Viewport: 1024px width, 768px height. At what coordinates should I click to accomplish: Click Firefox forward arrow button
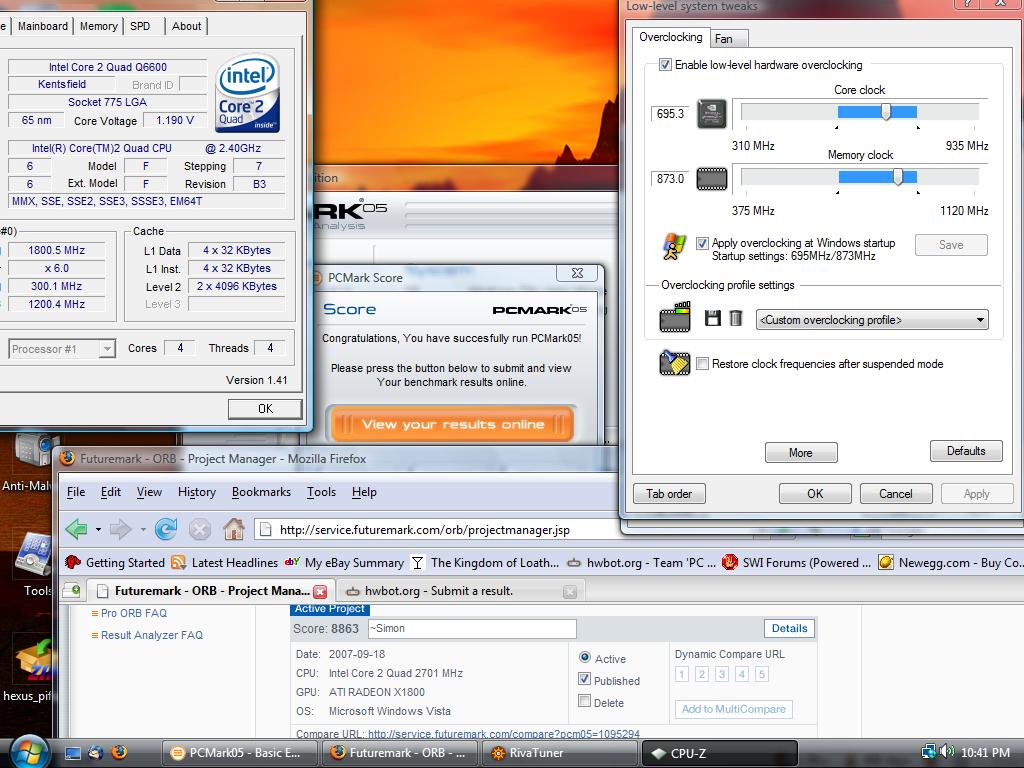click(x=121, y=529)
